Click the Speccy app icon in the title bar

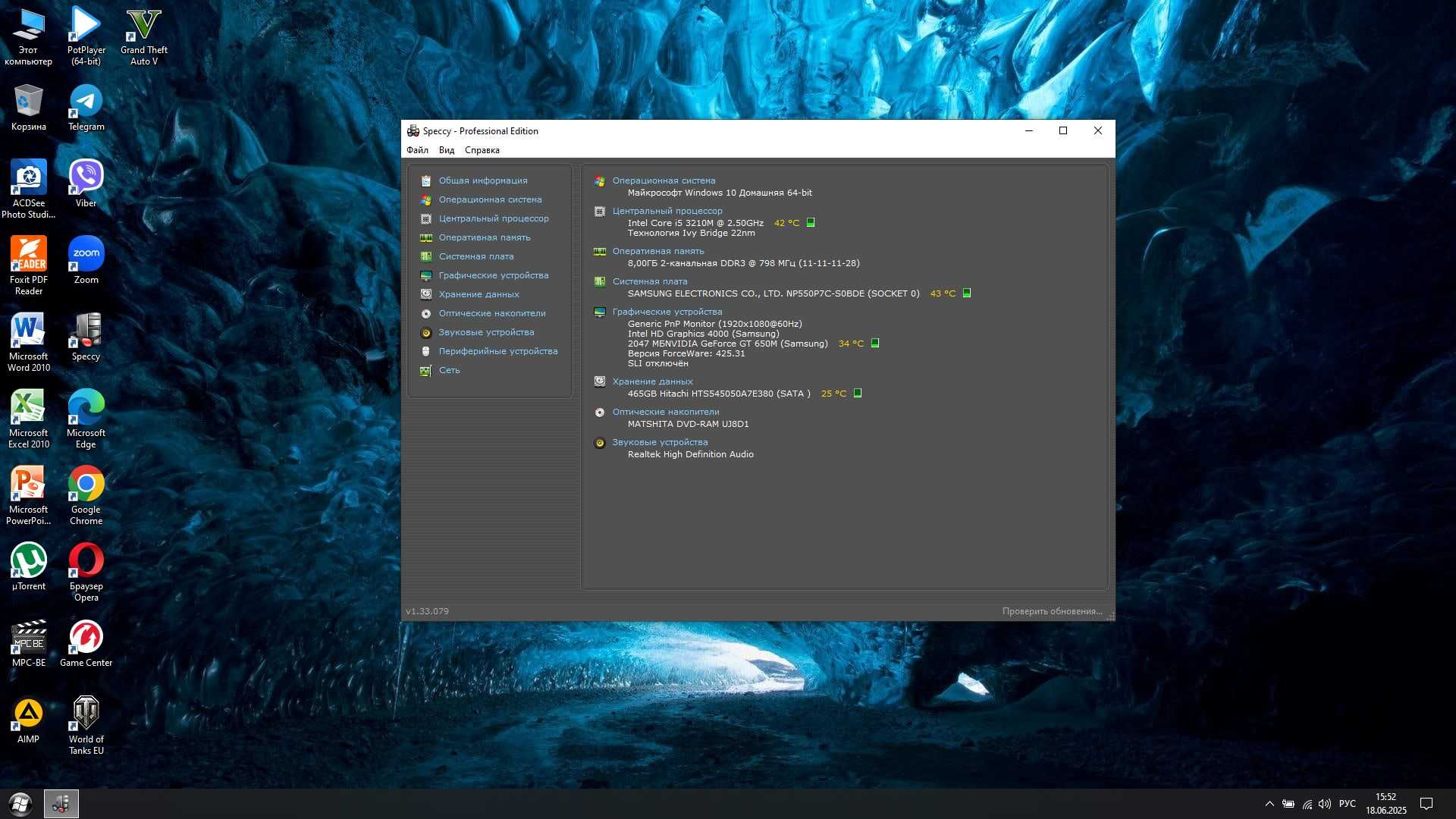413,130
